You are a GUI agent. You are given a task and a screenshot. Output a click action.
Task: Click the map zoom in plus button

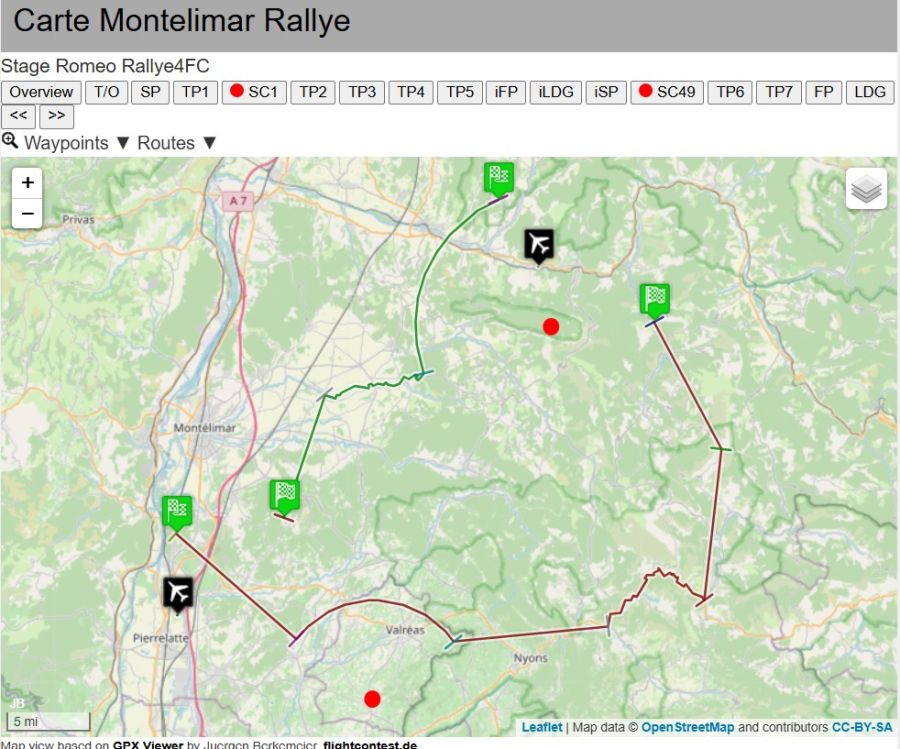coord(27,183)
